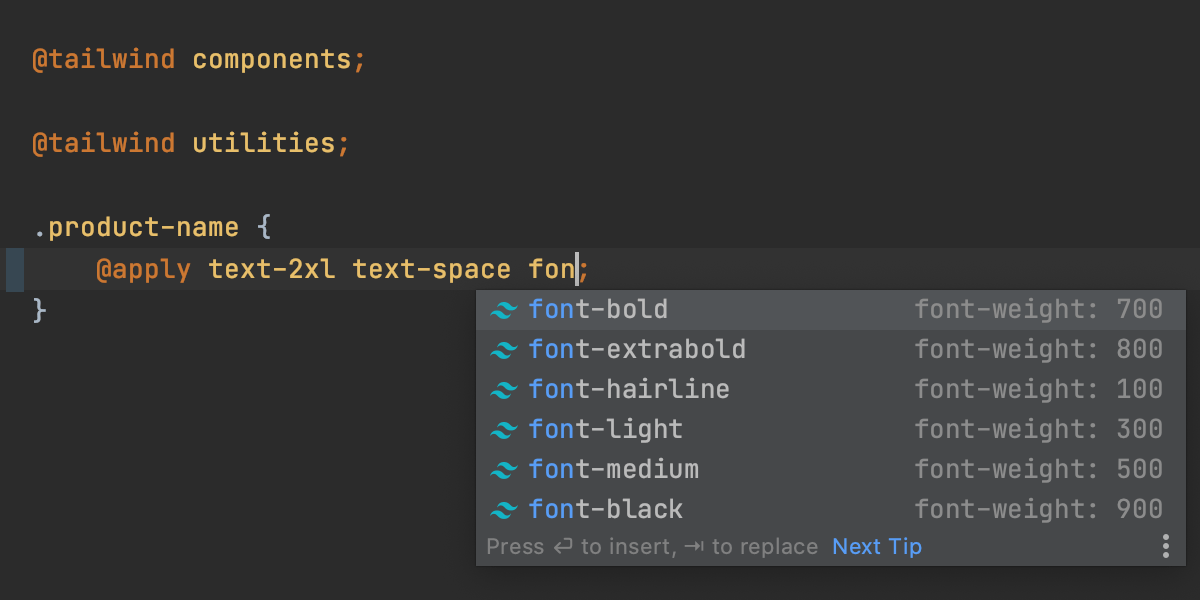Click the Tailwind icon beside font-bold
This screenshot has height=600, width=1200.
(502, 311)
